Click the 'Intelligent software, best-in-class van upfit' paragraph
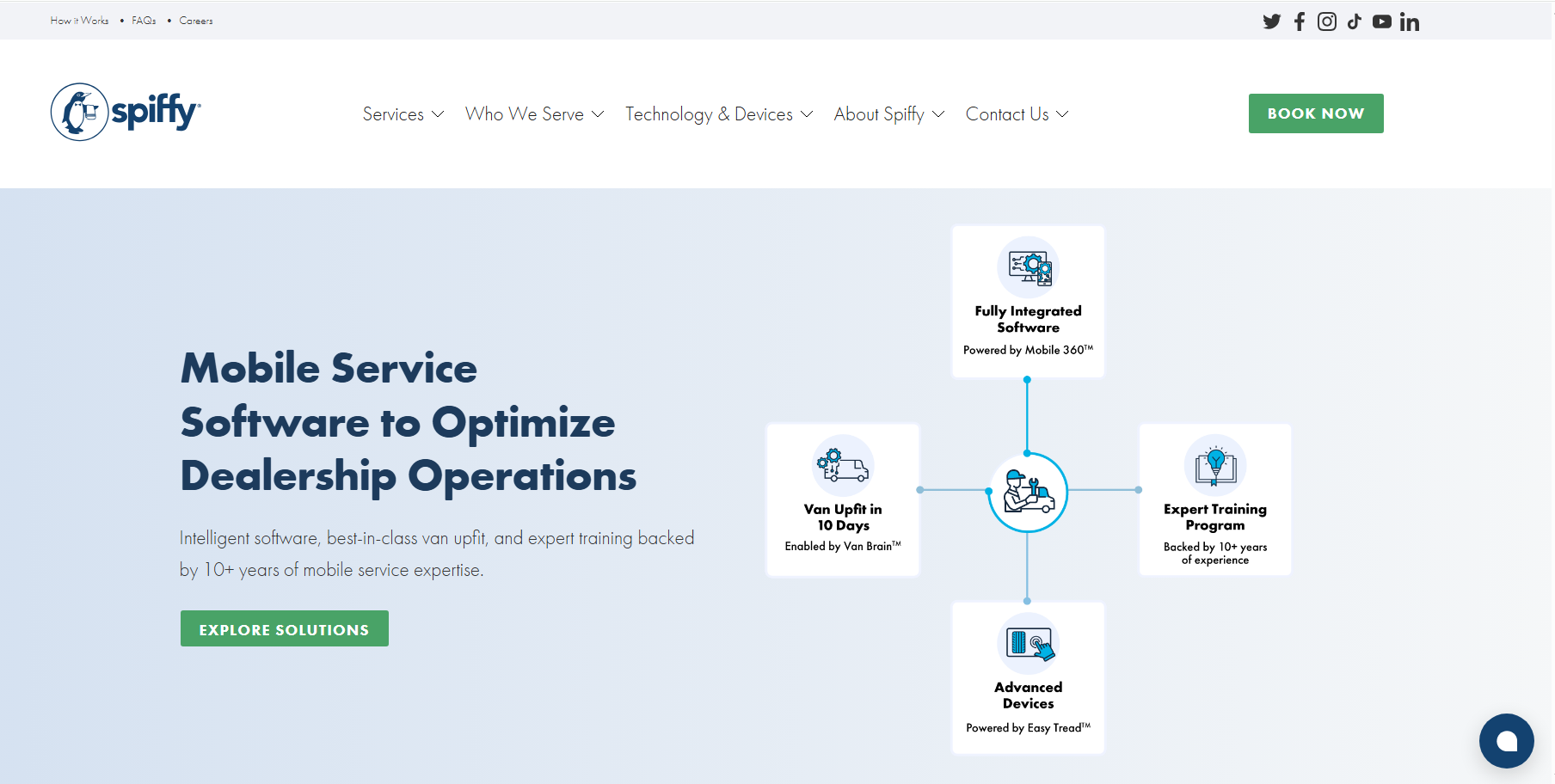The image size is (1555, 784). tap(437, 554)
